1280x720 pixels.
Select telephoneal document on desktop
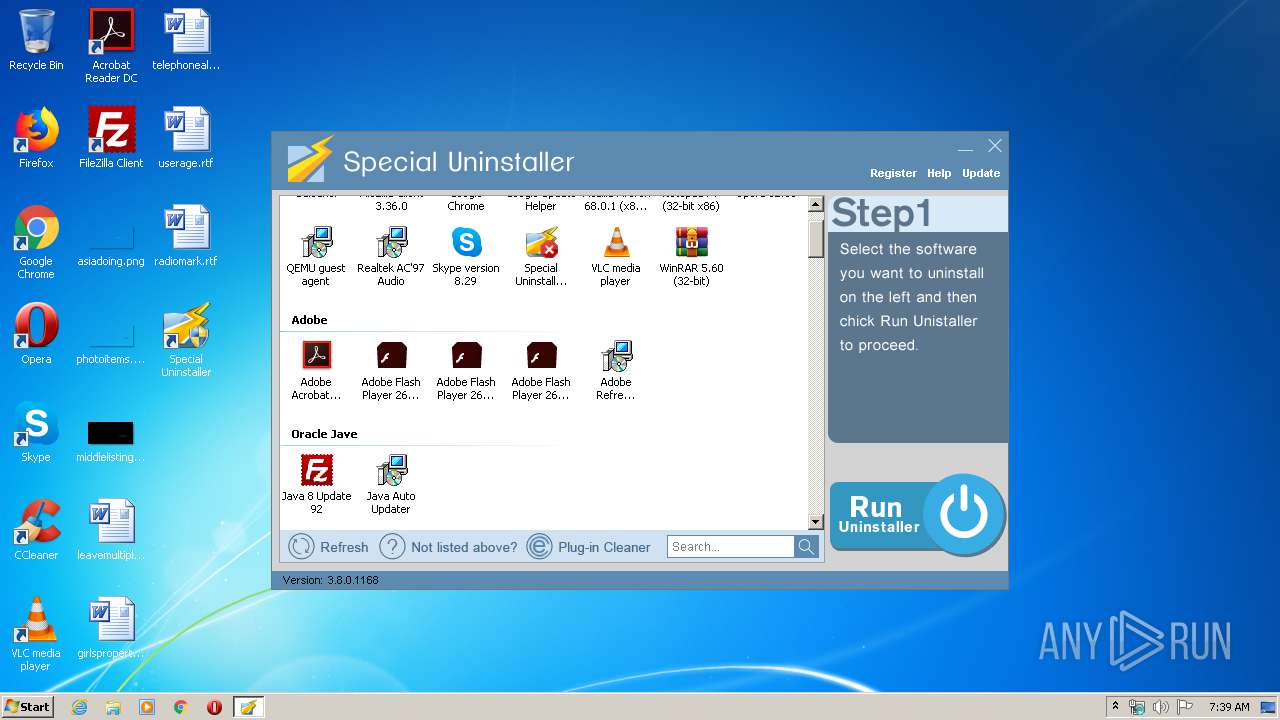click(186, 40)
